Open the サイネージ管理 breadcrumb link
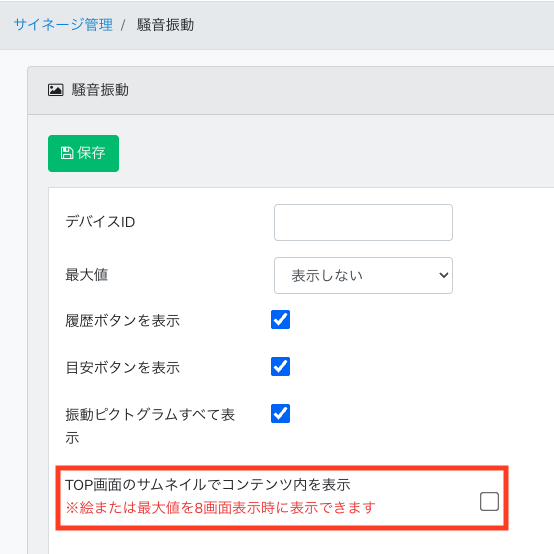 click(63, 25)
